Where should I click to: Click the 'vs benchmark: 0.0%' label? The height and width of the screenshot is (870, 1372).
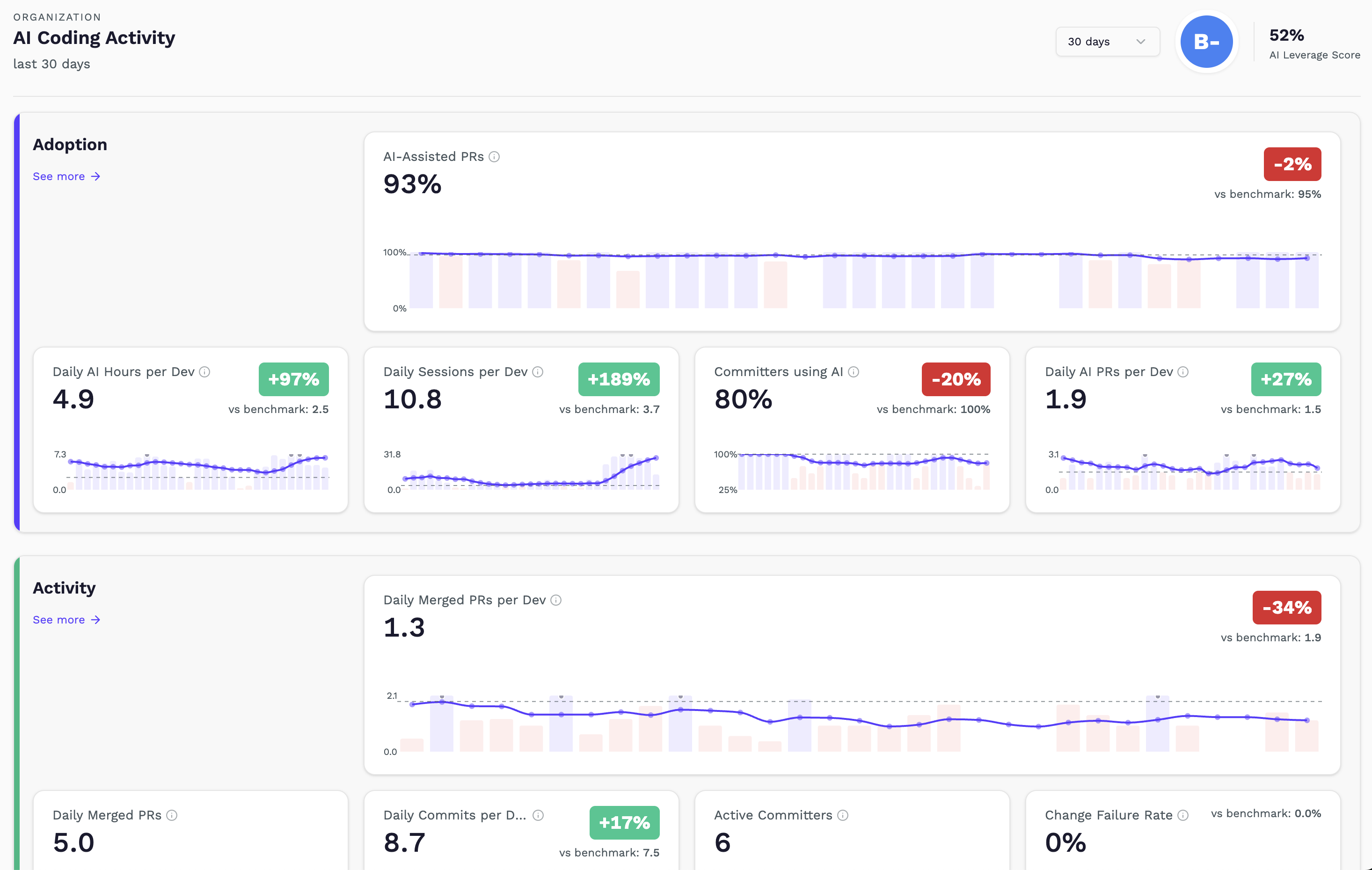click(1265, 813)
